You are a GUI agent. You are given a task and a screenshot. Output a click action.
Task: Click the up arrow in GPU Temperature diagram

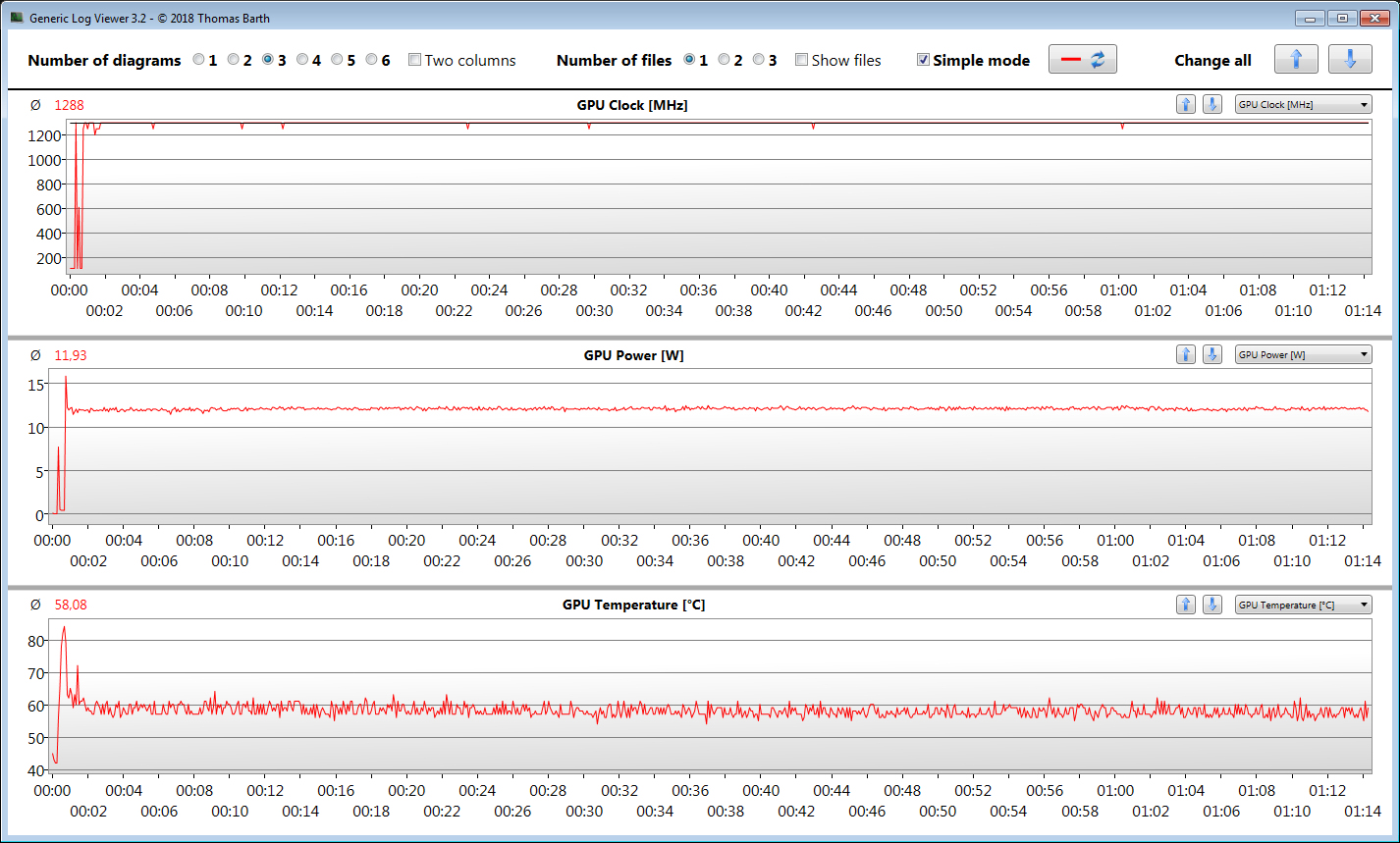pos(1186,606)
